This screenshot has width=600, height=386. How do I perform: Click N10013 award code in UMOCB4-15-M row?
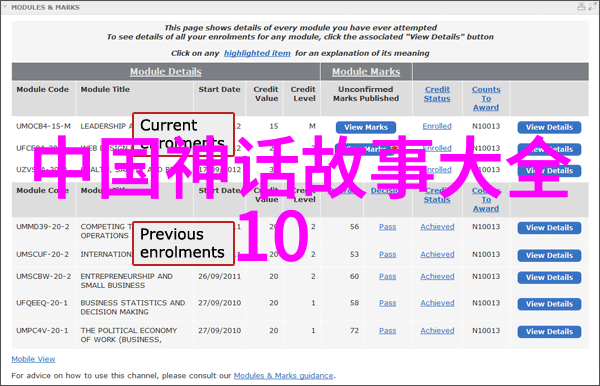(x=486, y=126)
